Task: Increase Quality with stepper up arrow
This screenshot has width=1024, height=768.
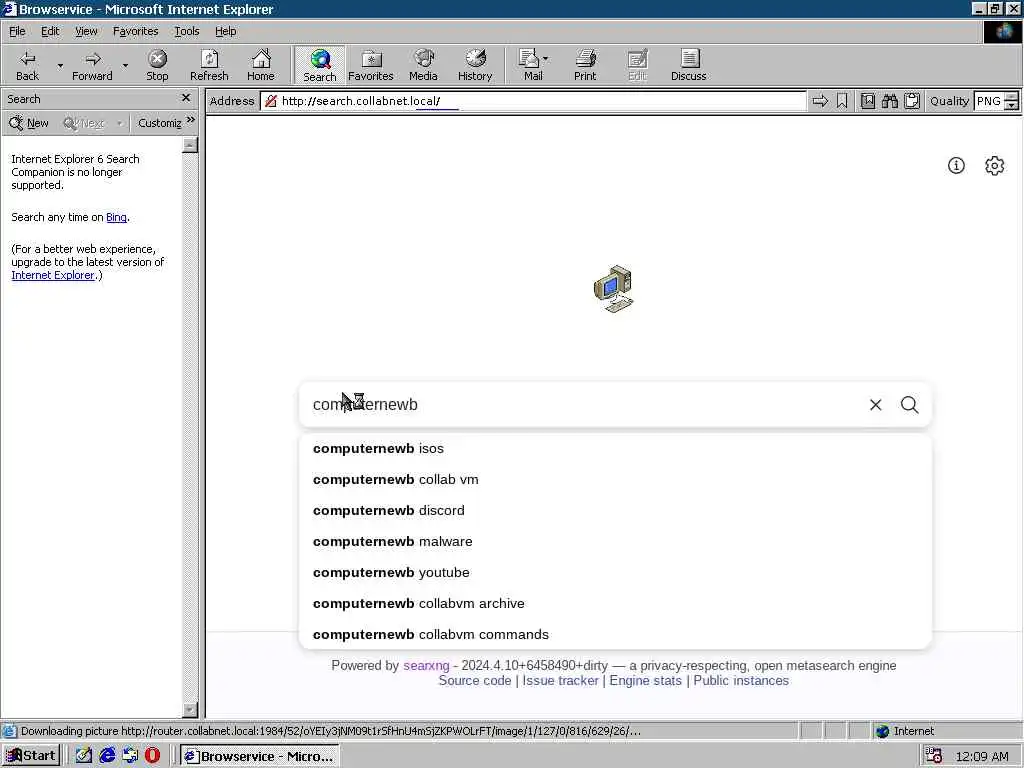Action: click(x=1012, y=97)
